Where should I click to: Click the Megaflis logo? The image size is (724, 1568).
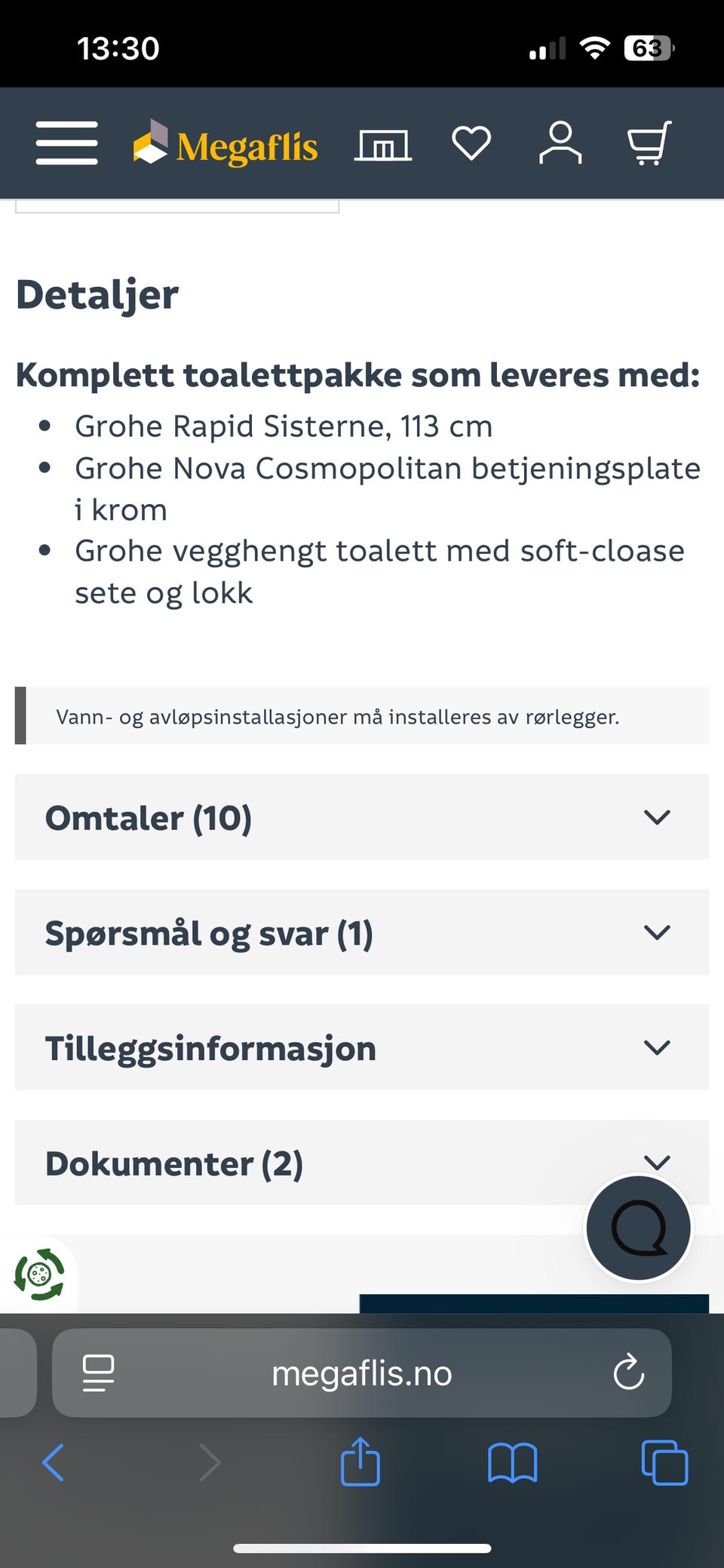tap(226, 145)
